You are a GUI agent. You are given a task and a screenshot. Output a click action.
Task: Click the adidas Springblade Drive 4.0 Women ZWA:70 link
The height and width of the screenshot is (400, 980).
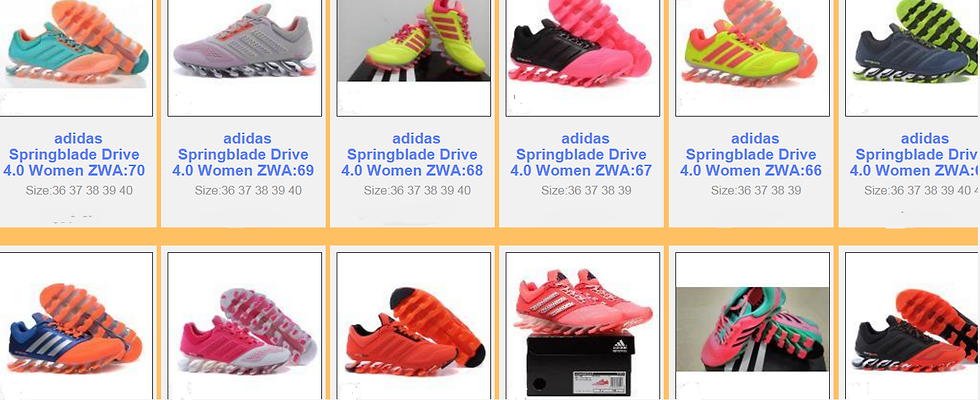74,154
